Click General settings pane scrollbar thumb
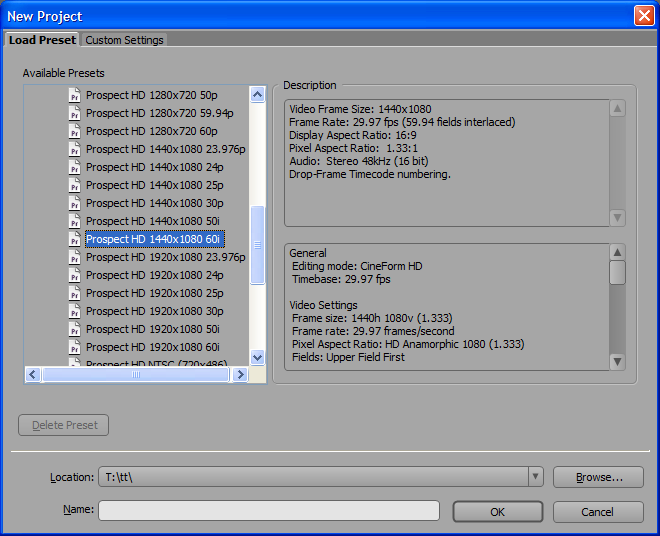 tap(617, 272)
